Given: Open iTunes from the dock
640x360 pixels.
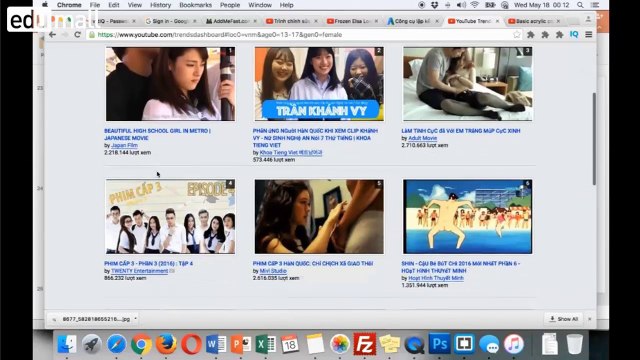Looking at the screenshot, I should (513, 344).
